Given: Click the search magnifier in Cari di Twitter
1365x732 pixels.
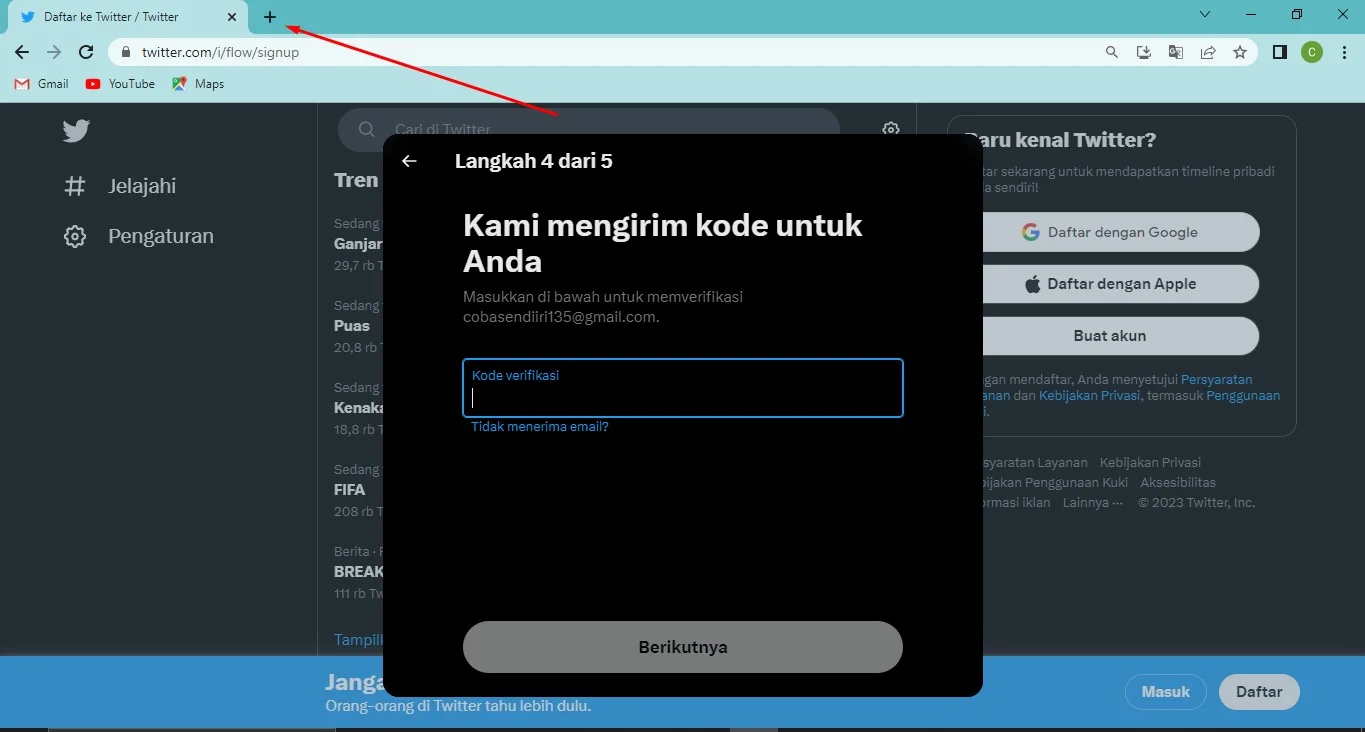Looking at the screenshot, I should (x=367, y=129).
